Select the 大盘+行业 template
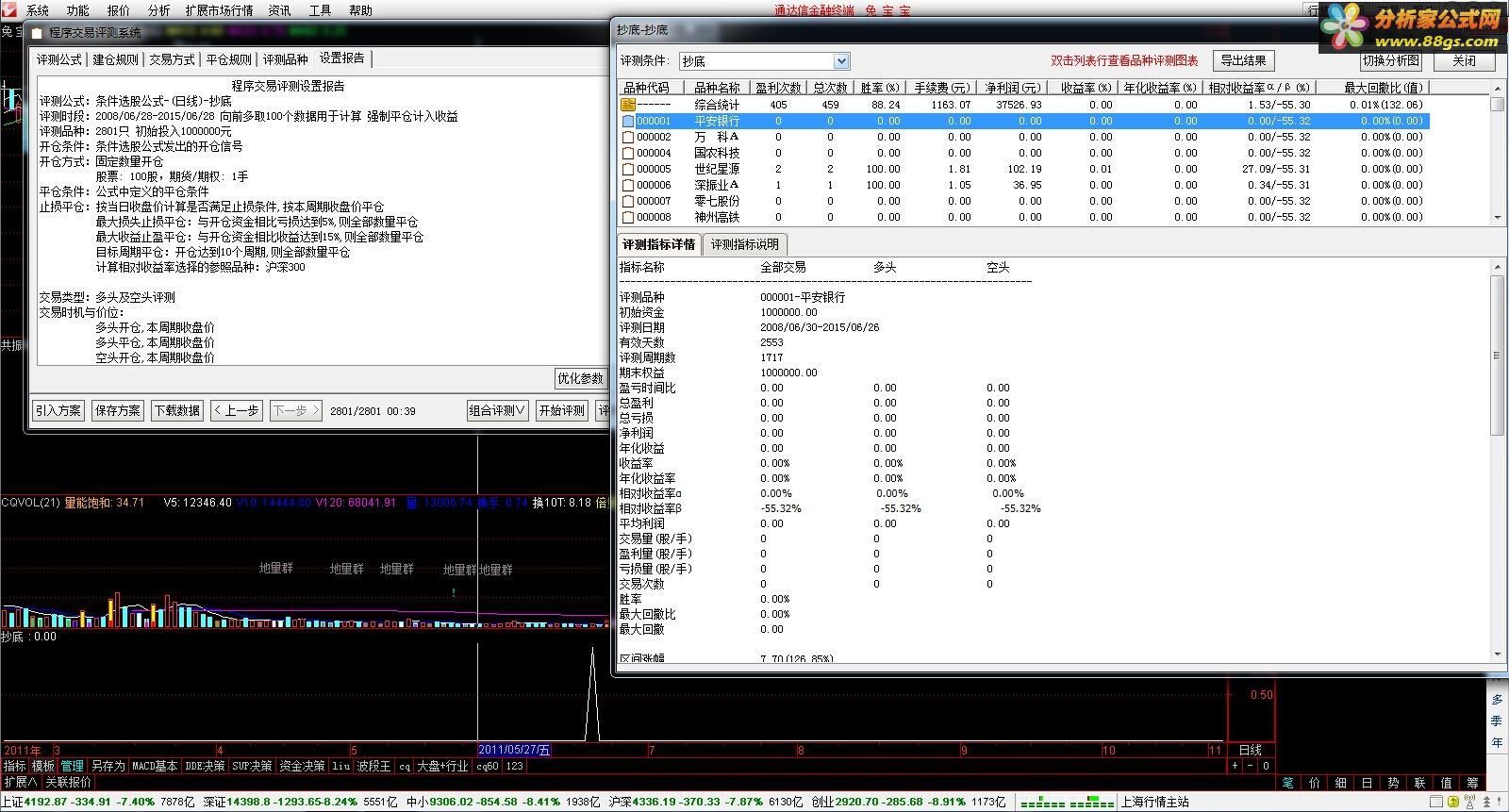 click(442, 766)
